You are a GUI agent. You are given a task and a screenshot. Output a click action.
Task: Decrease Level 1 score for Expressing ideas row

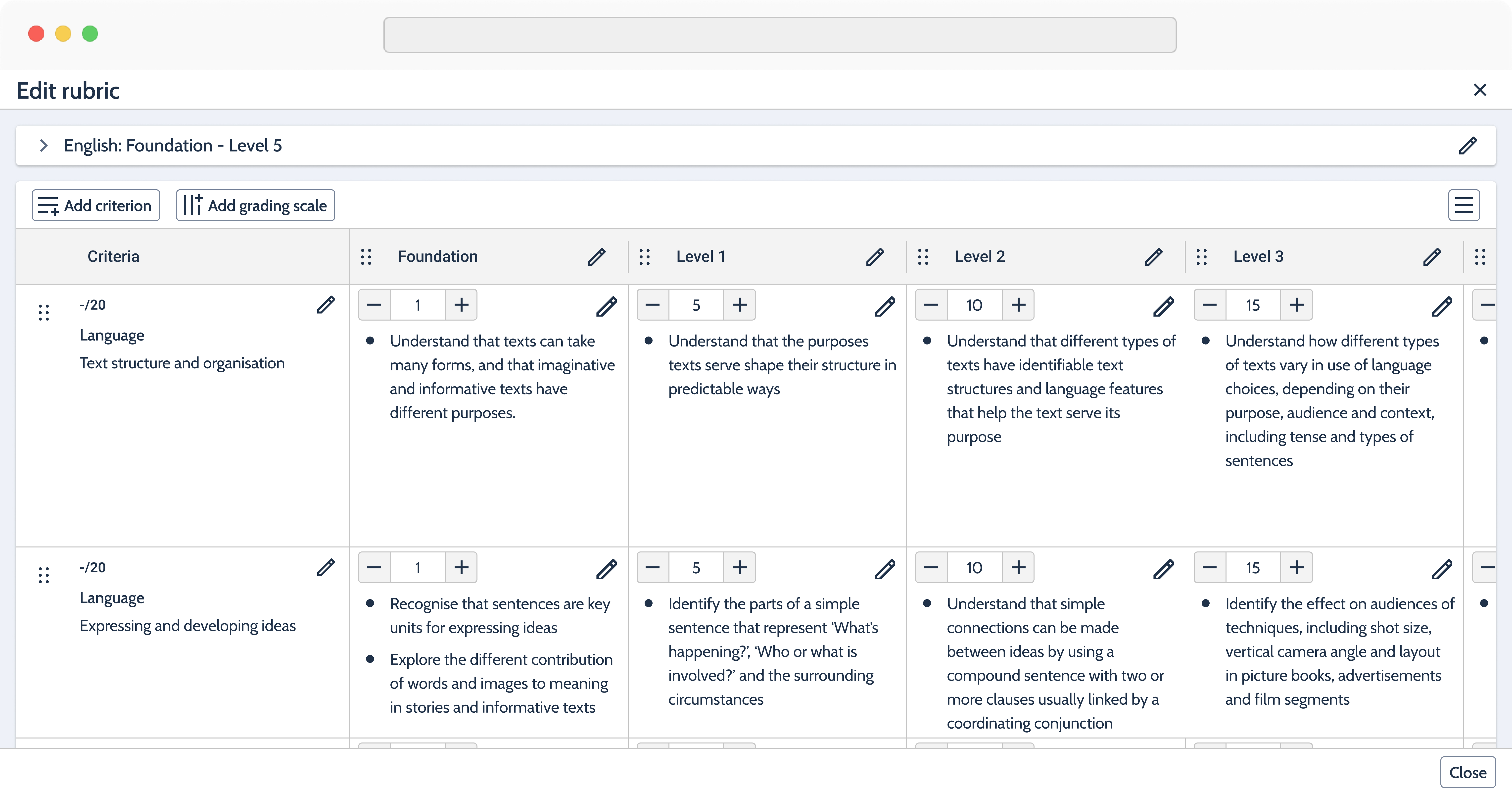point(653,567)
